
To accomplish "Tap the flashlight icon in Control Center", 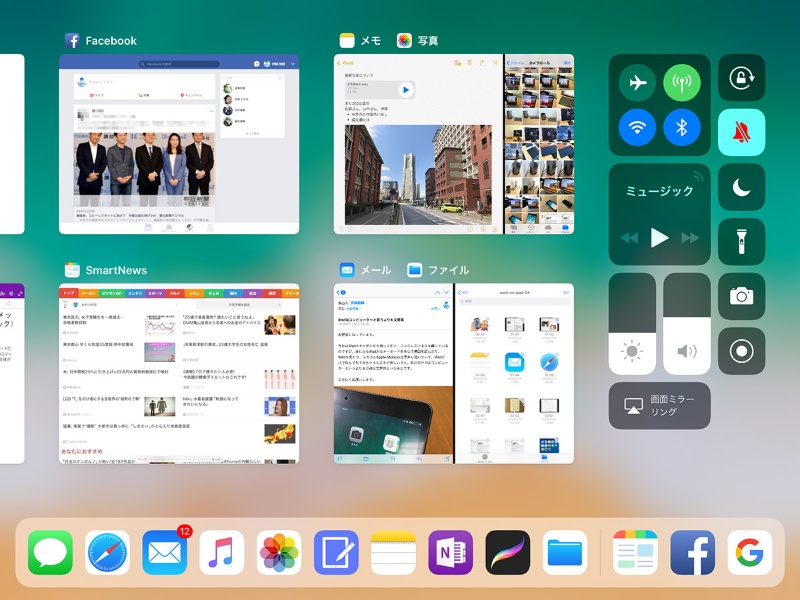I will 741,242.
